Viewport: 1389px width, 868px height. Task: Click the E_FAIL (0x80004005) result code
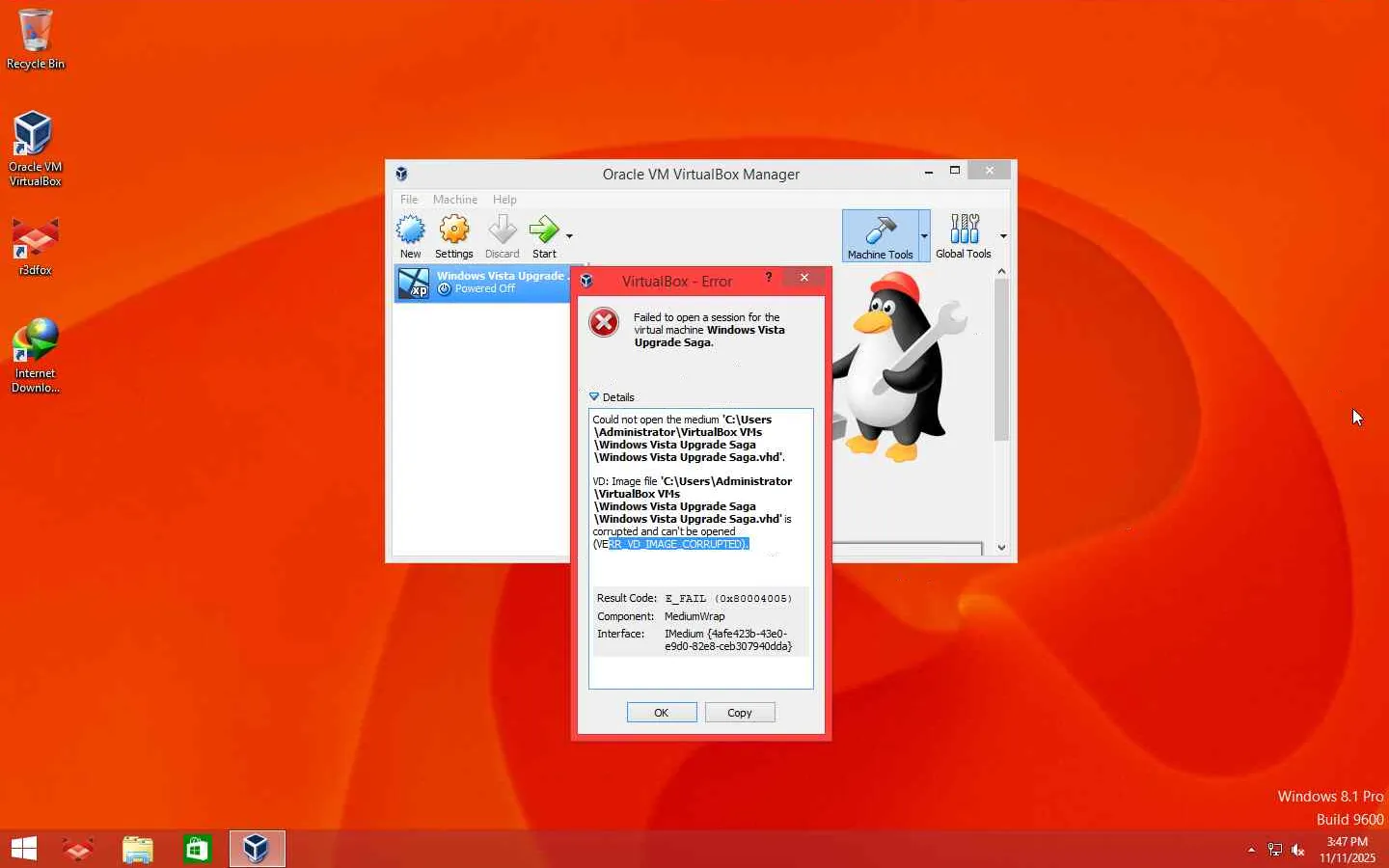click(728, 599)
